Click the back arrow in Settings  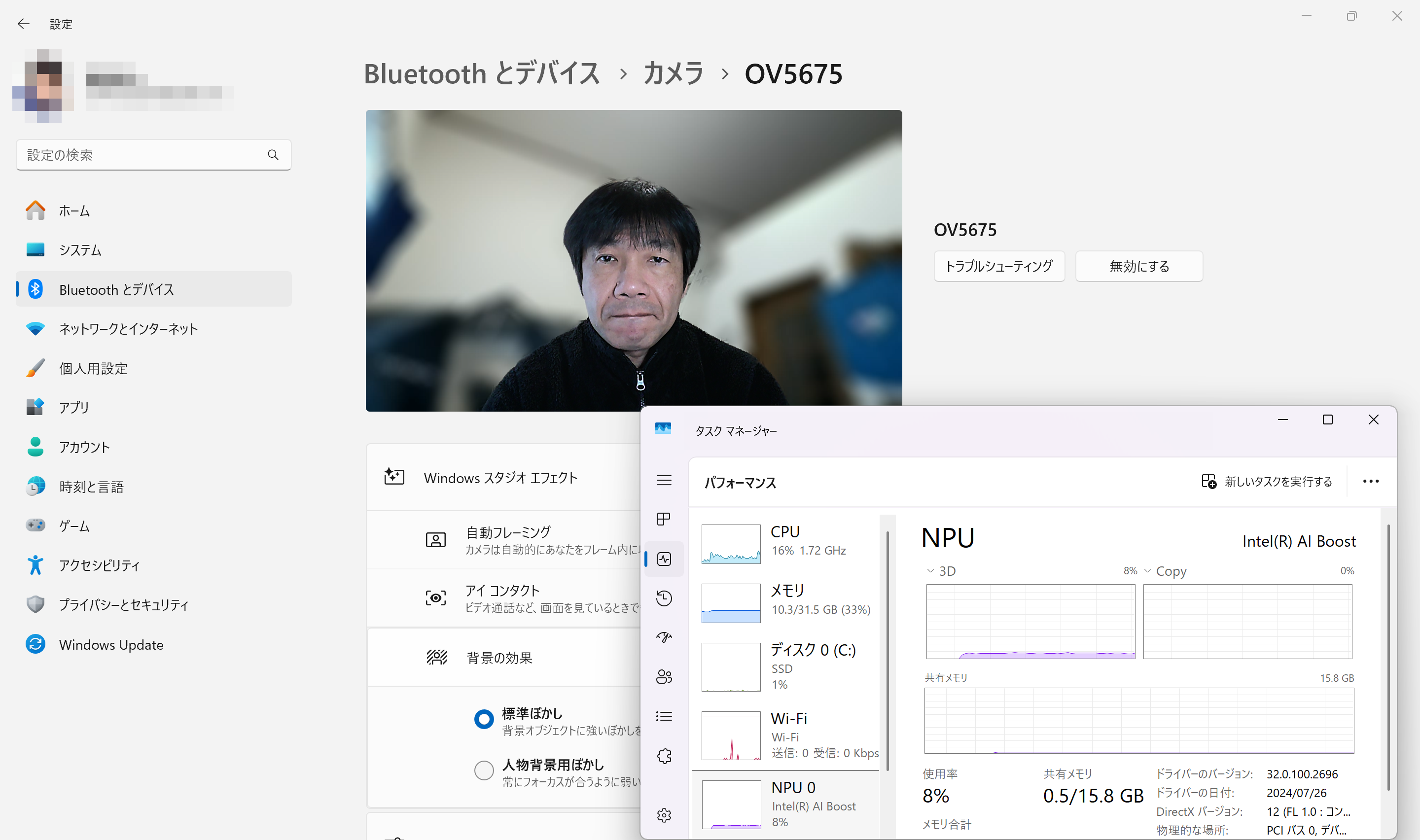[23, 24]
